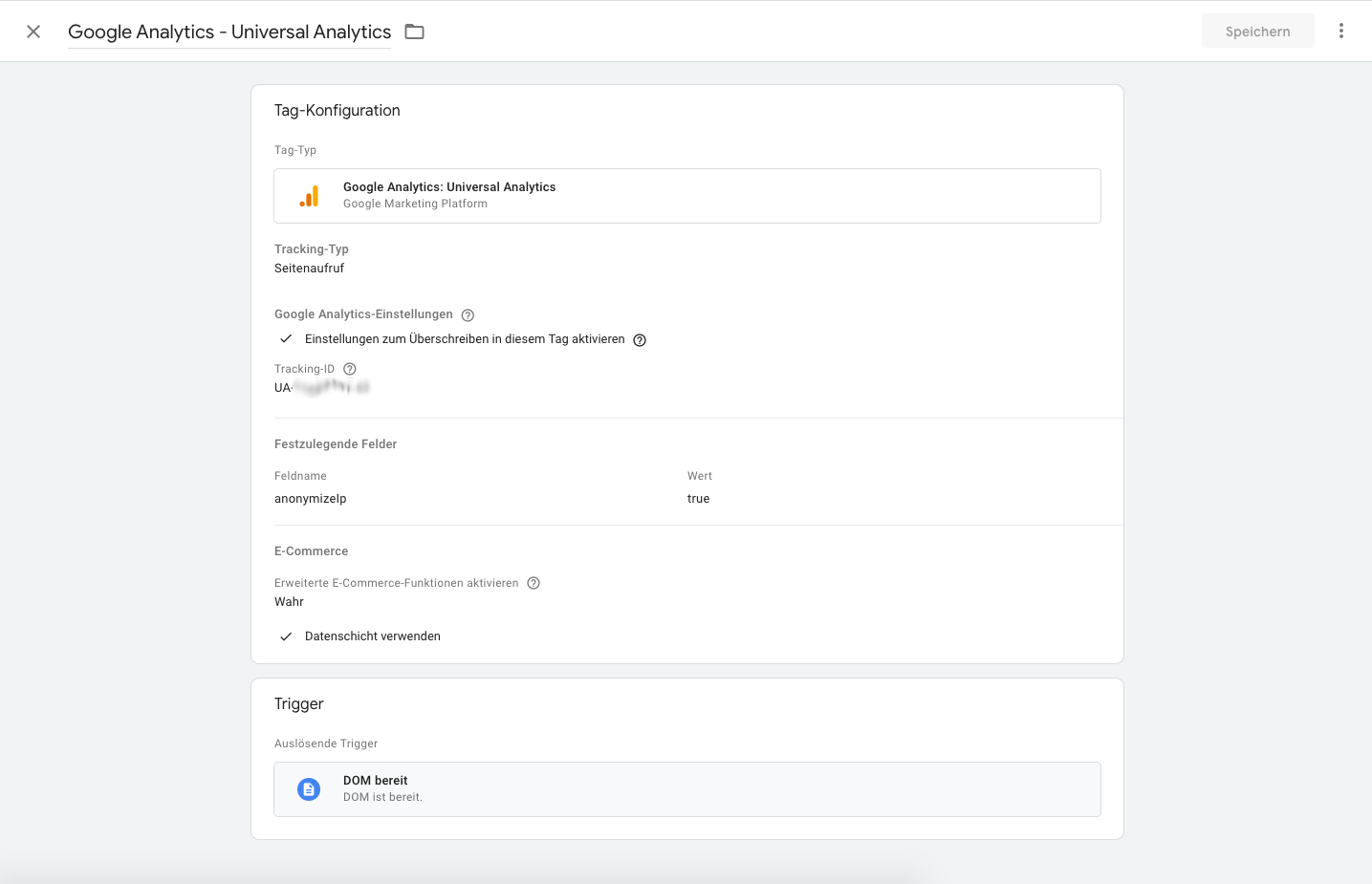Open the three-dot more options menu
Viewport: 1372px width, 884px height.
tap(1341, 32)
